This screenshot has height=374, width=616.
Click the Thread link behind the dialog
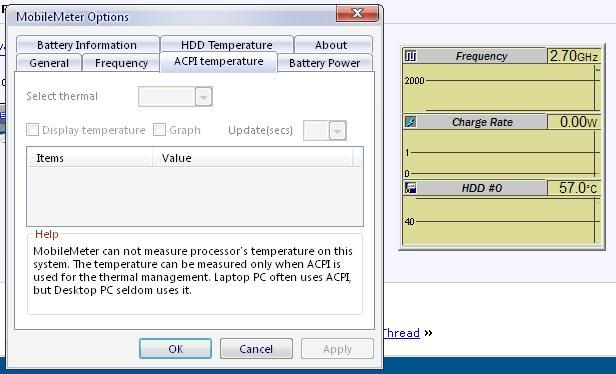(401, 333)
